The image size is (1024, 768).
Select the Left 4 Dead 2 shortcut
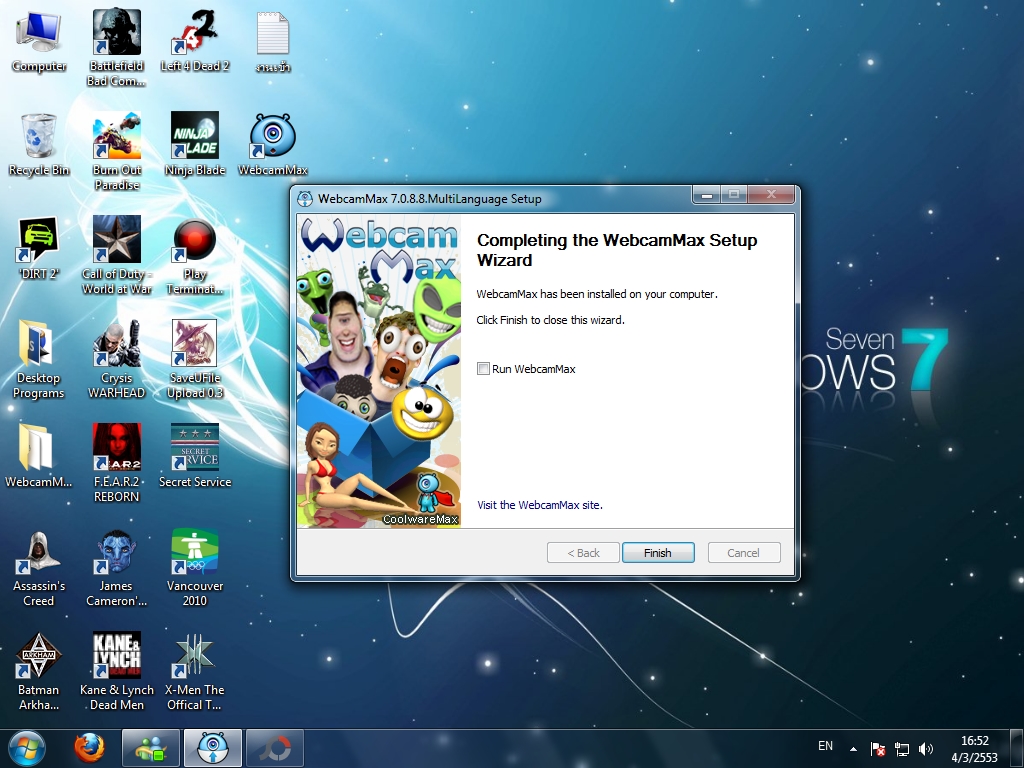(x=195, y=42)
